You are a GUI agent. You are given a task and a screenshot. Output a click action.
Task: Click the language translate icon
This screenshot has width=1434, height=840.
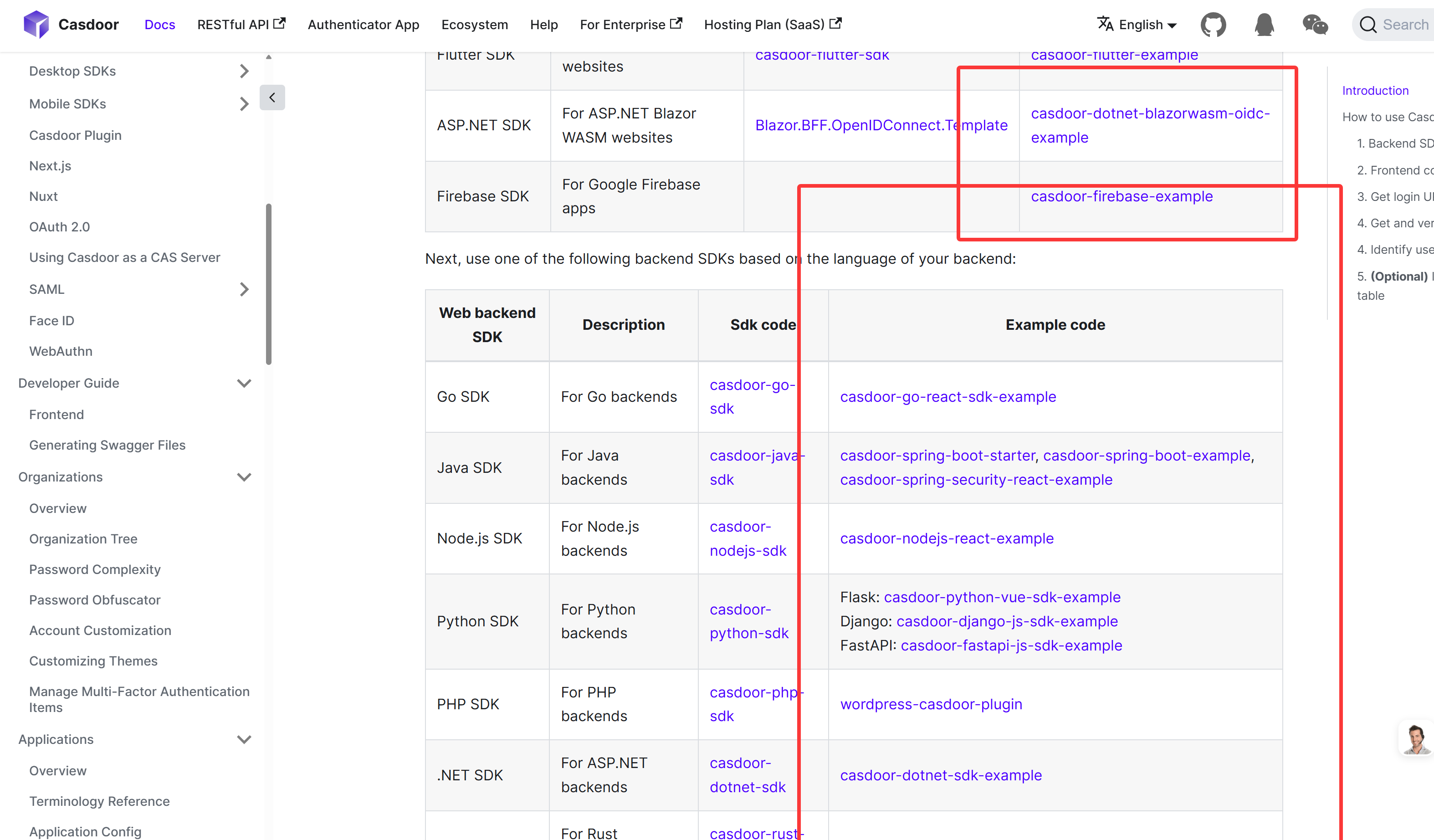click(x=1105, y=24)
